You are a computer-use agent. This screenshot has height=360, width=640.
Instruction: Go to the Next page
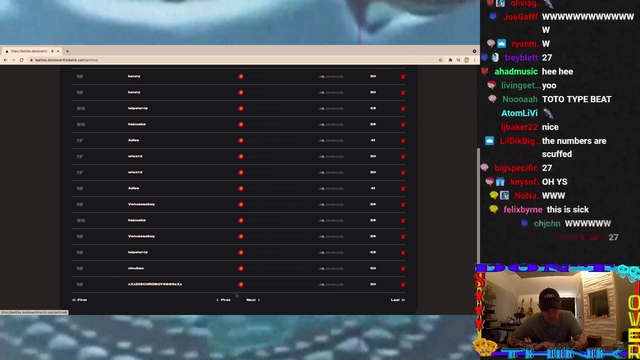(x=253, y=300)
